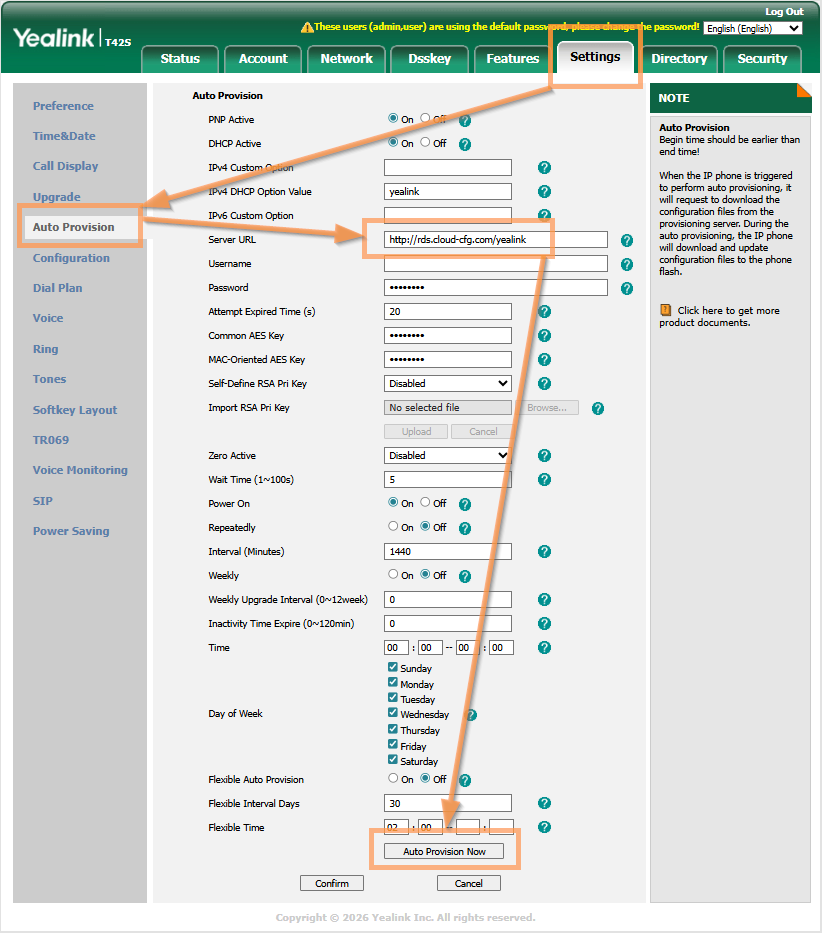
Task: Click the Log Out link
Action: [784, 11]
